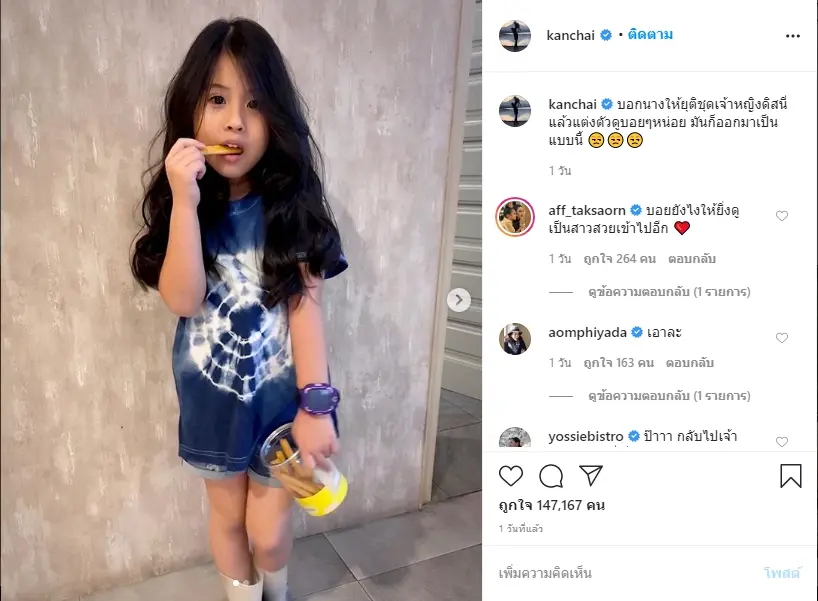Like the post with the heart icon

[x=511, y=476]
